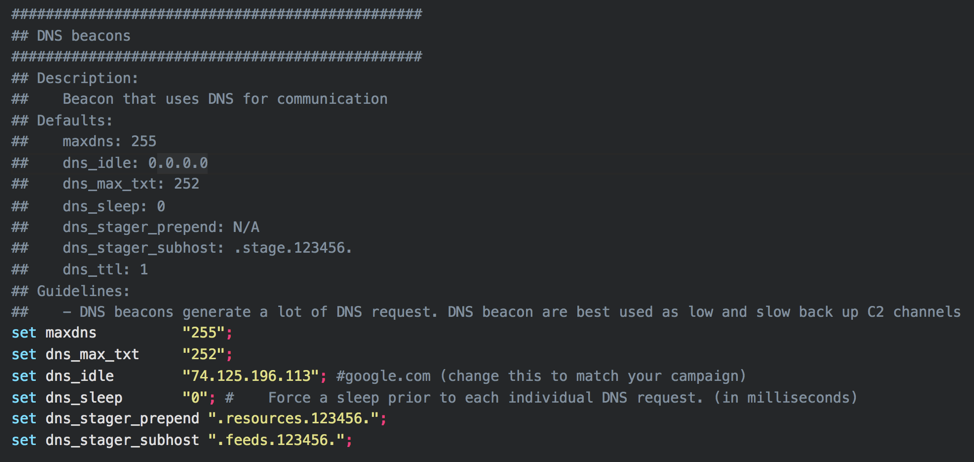Click the "dns_max_txt: 252" default comment
The height and width of the screenshot is (462, 974).
[131, 184]
